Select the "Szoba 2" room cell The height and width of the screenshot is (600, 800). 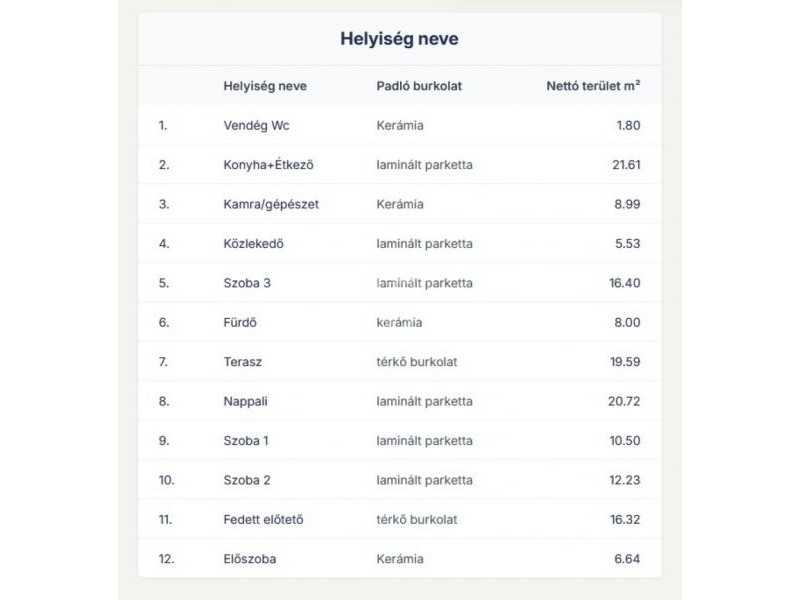click(247, 480)
